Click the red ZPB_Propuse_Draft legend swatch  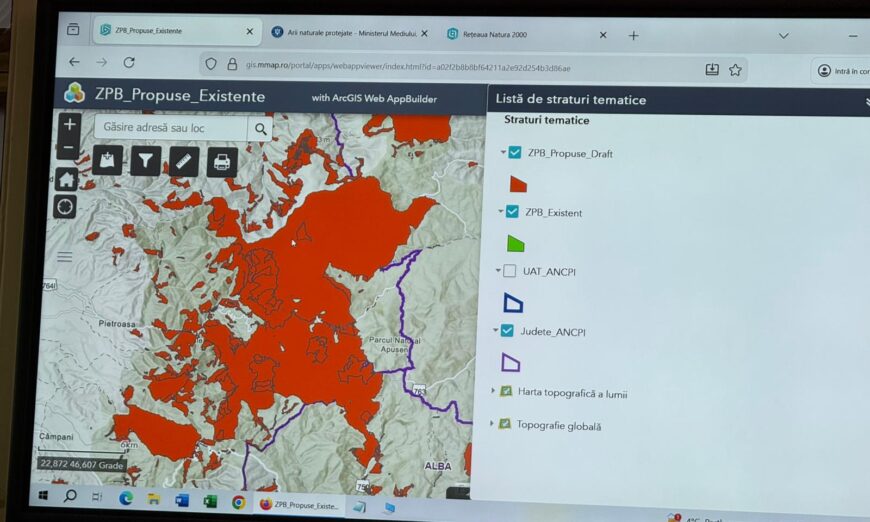point(517,184)
